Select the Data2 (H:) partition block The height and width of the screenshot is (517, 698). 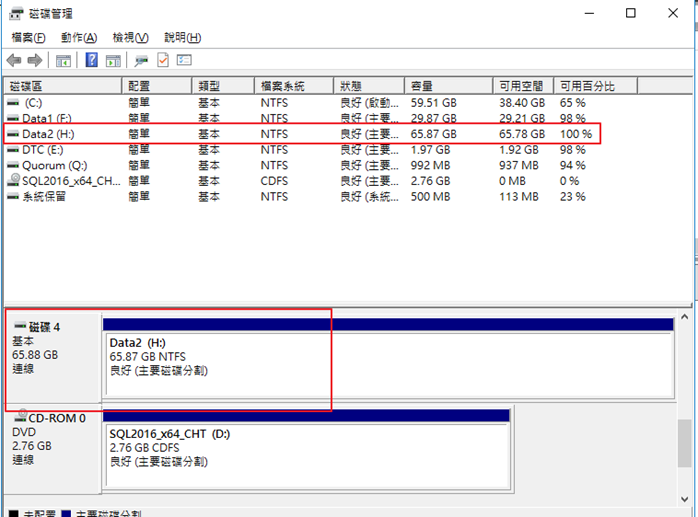coord(387,363)
